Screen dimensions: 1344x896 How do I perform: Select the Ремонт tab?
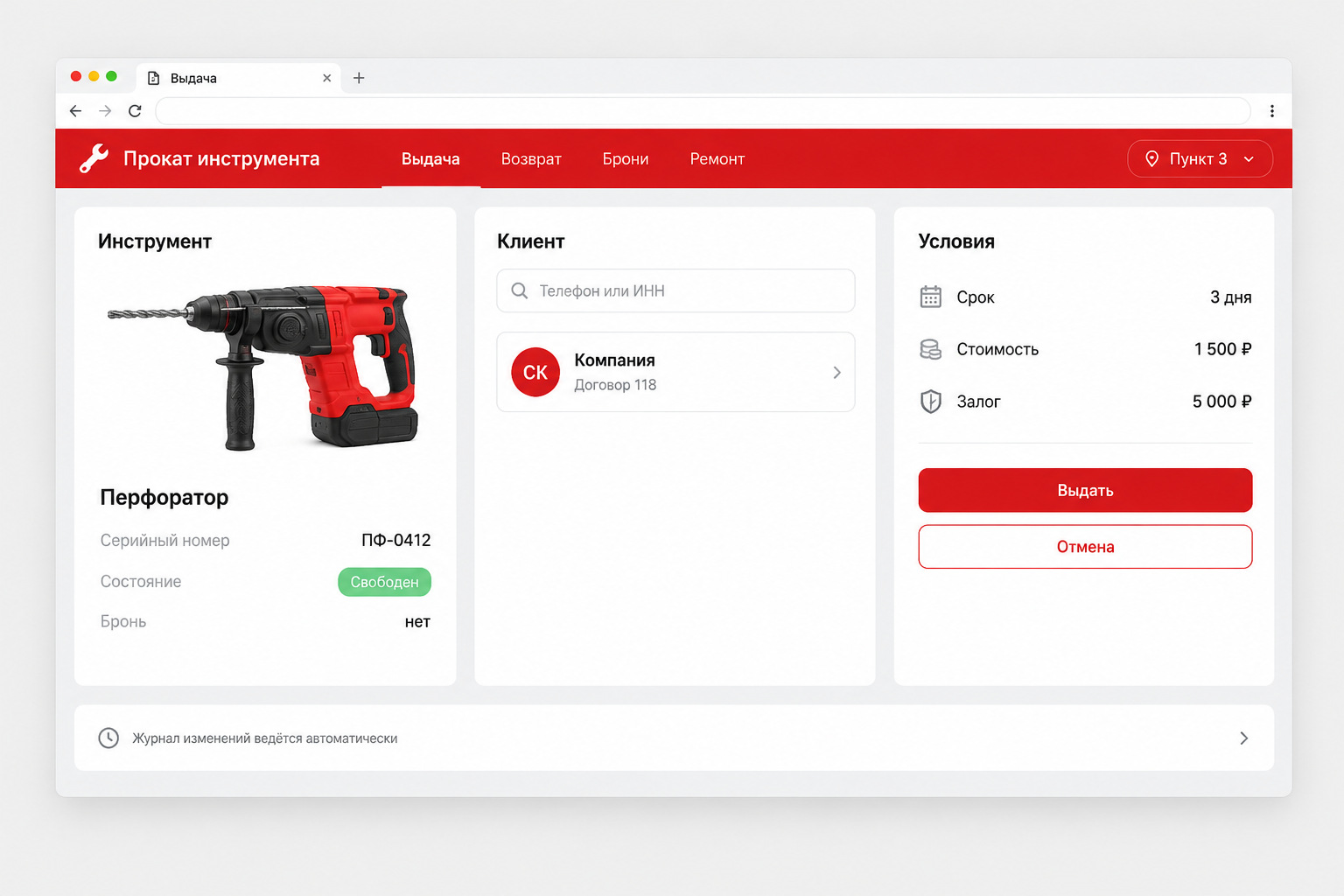coord(717,158)
